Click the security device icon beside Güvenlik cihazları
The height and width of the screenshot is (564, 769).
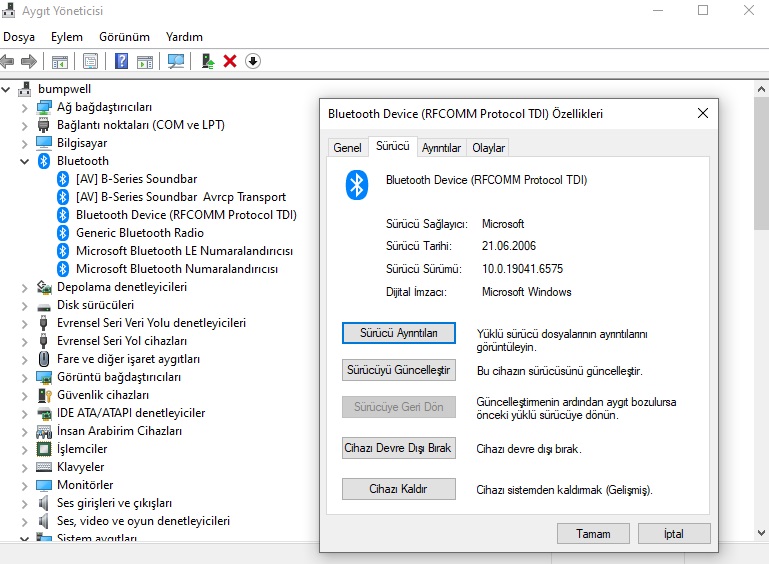[x=45, y=395]
